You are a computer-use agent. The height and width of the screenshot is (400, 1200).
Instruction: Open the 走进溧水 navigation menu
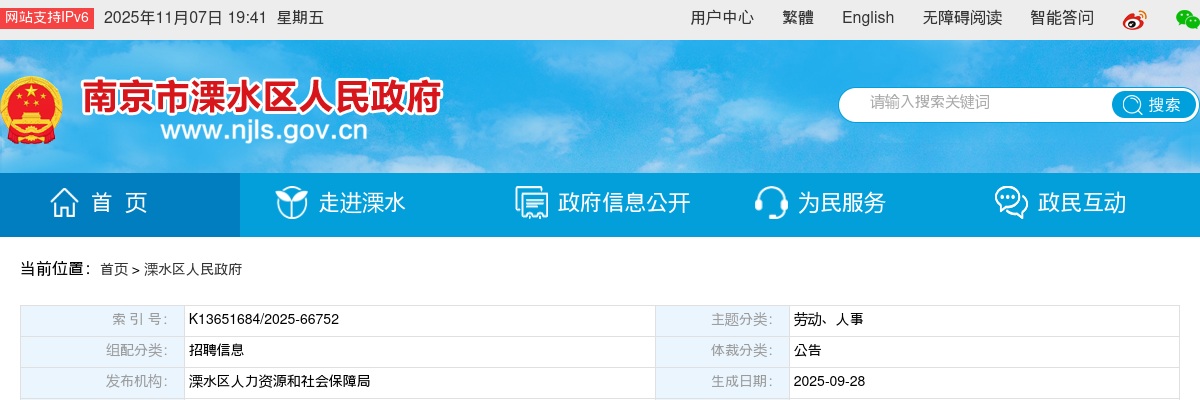362,203
